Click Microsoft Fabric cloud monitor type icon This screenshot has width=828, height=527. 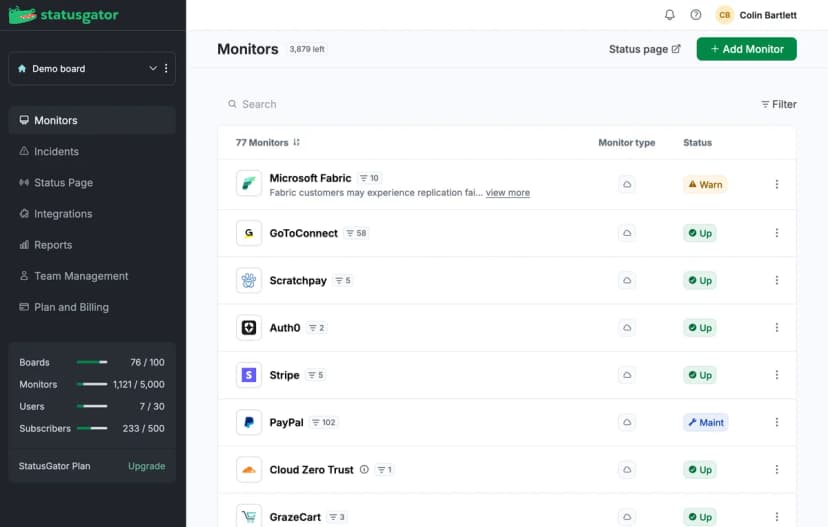[x=627, y=184]
